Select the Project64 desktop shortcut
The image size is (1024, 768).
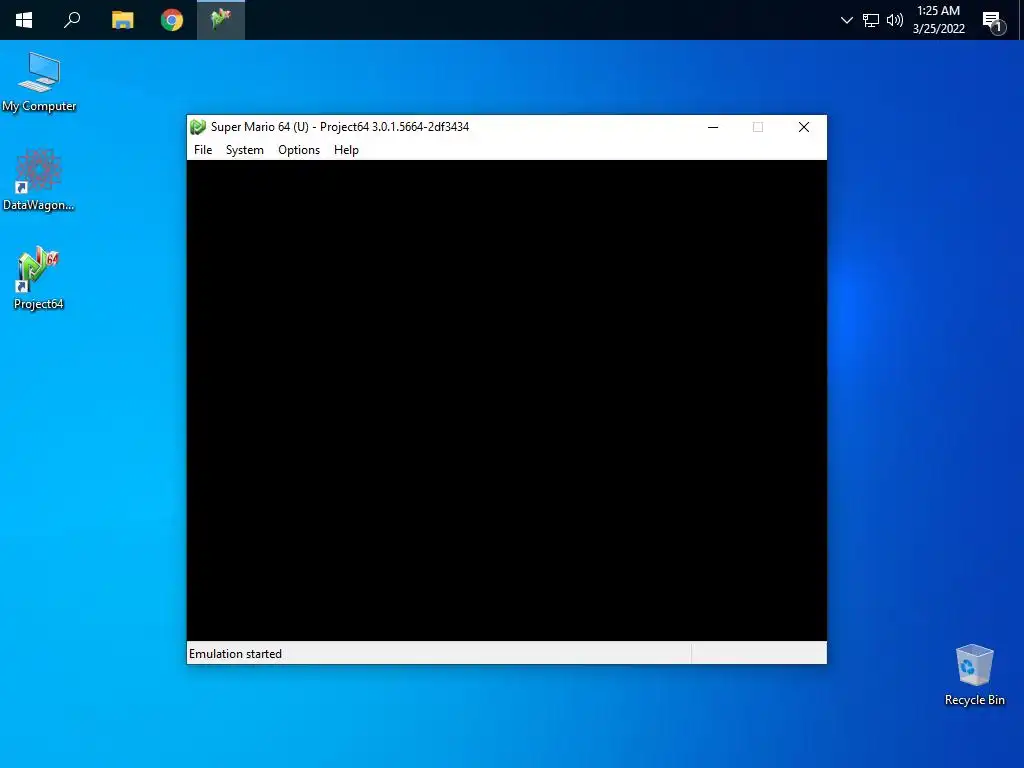pos(39,278)
